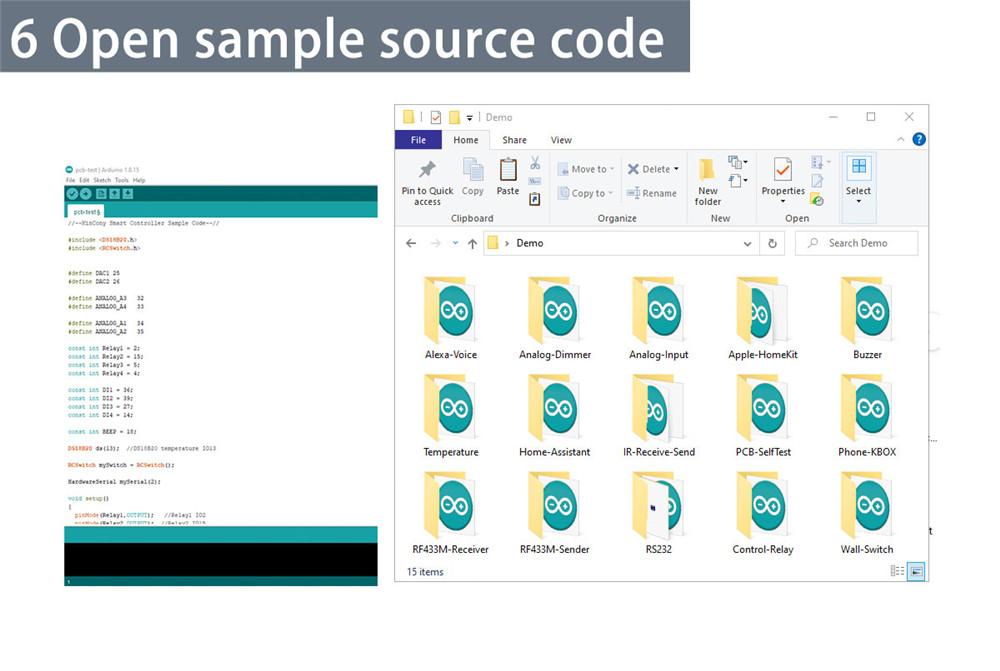Click the blue Help question mark icon
This screenshot has width=1000, height=671.
[x=918, y=140]
